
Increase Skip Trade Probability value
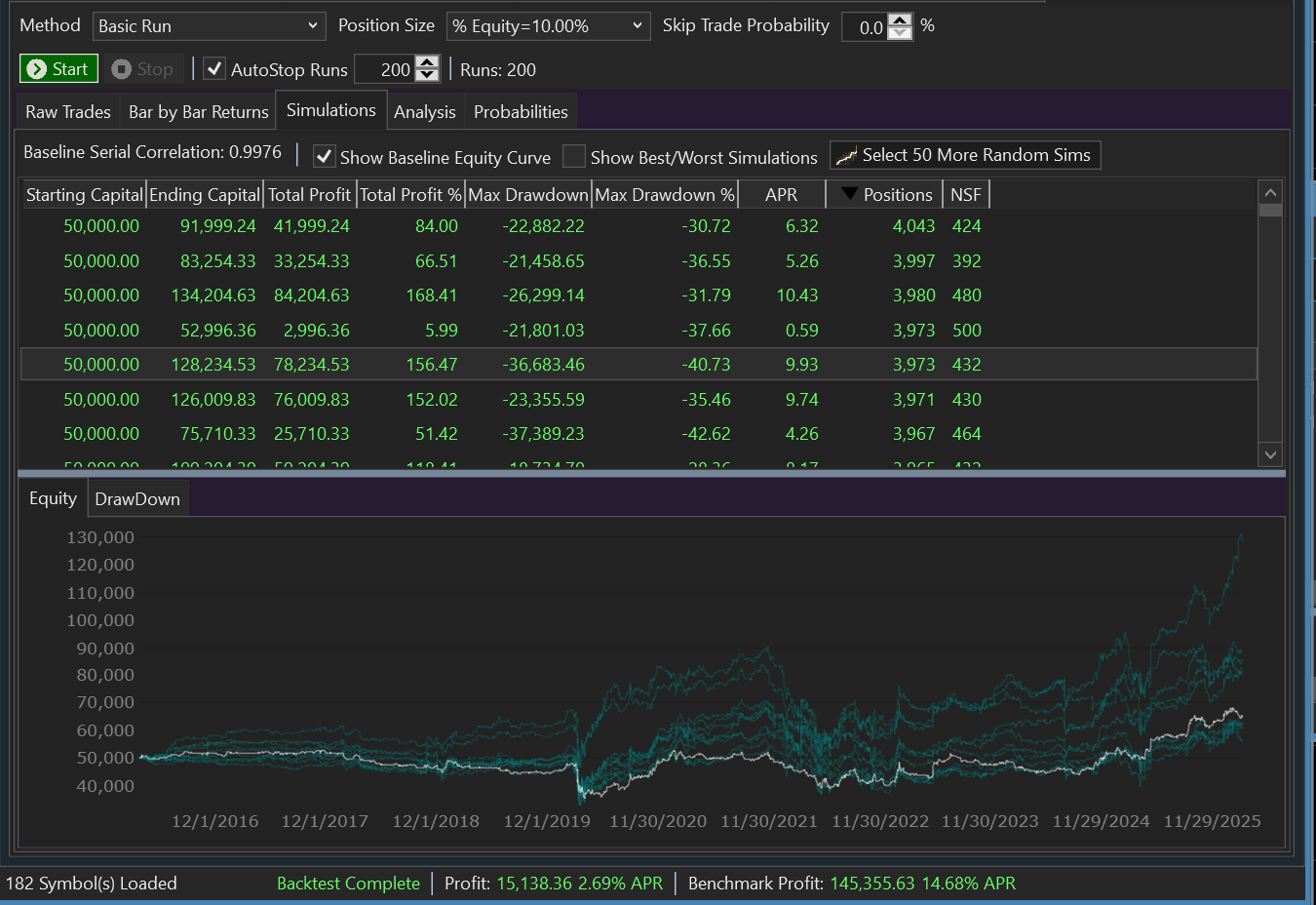901,20
